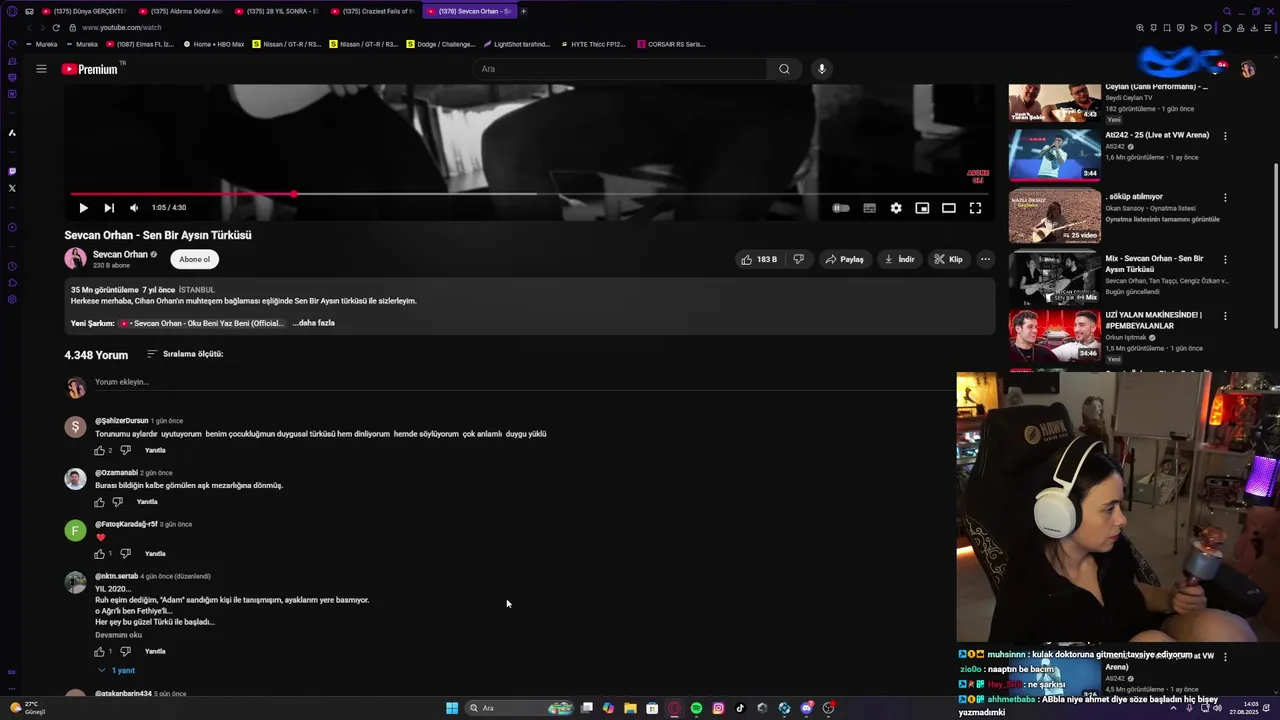This screenshot has height=720, width=1280.
Task: Subscribe via Abone ol button
Action: [195, 259]
